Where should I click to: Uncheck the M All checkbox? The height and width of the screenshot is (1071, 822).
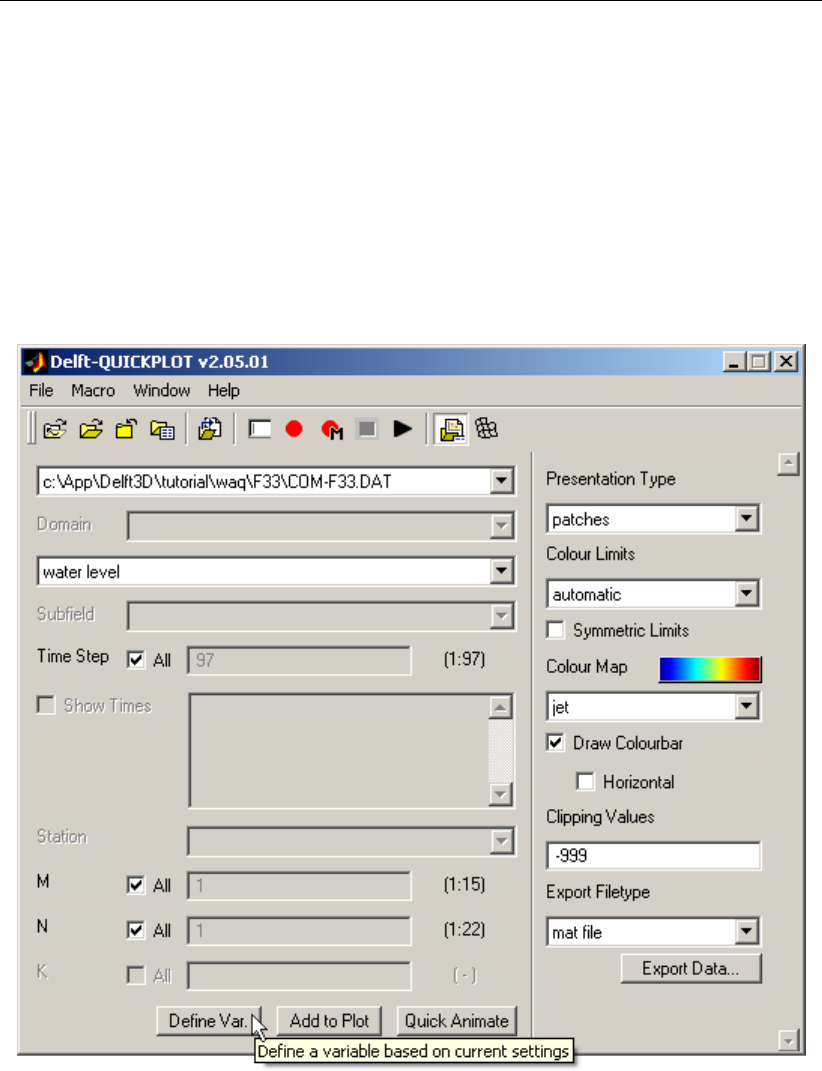pyautogui.click(x=136, y=885)
